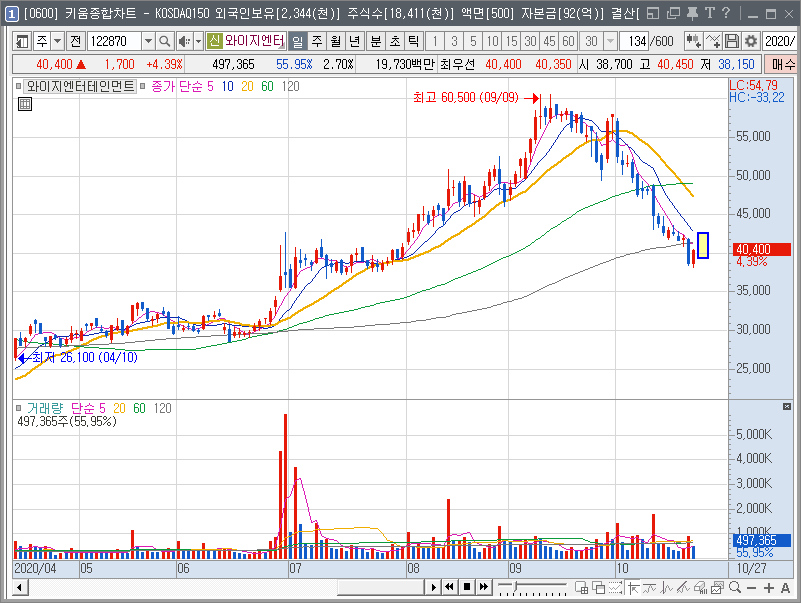Click the chart zoom slider handle at bottom
This screenshot has width=801, height=603.
point(515,586)
